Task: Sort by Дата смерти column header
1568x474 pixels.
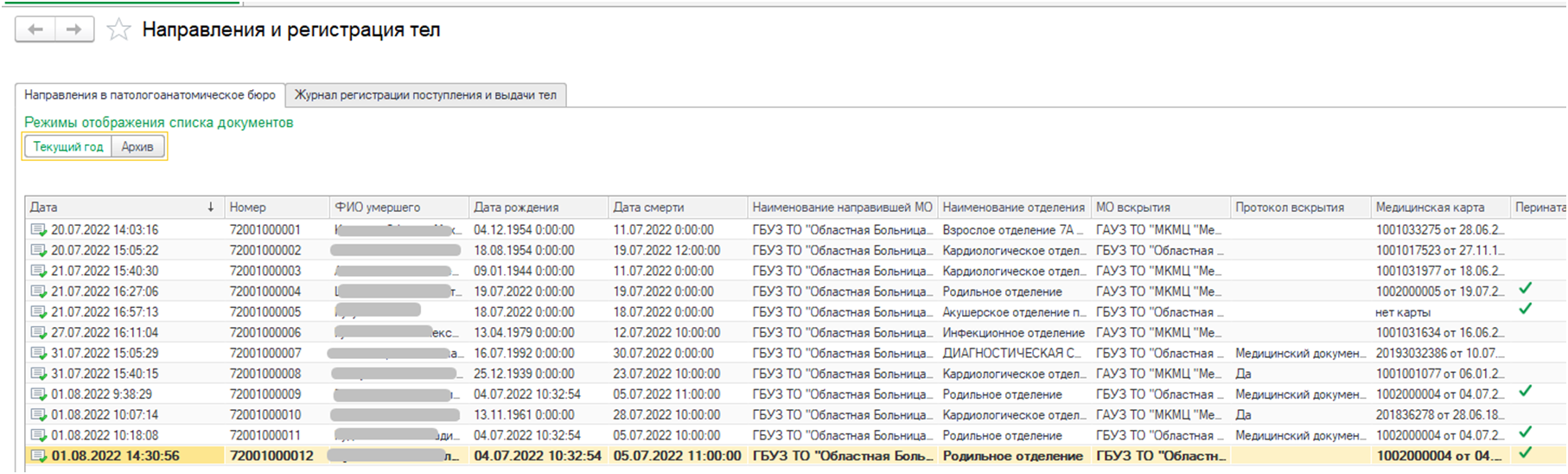Action: coord(648,208)
